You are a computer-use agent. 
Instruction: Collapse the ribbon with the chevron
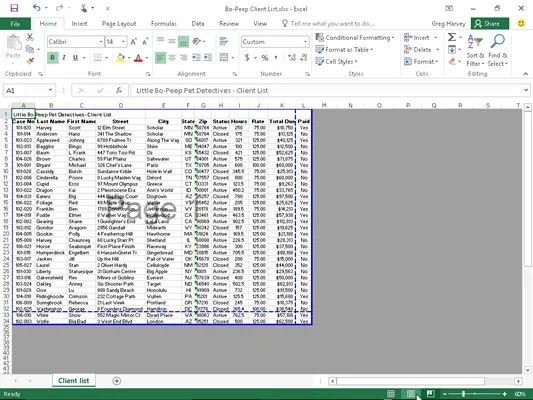click(x=526, y=74)
